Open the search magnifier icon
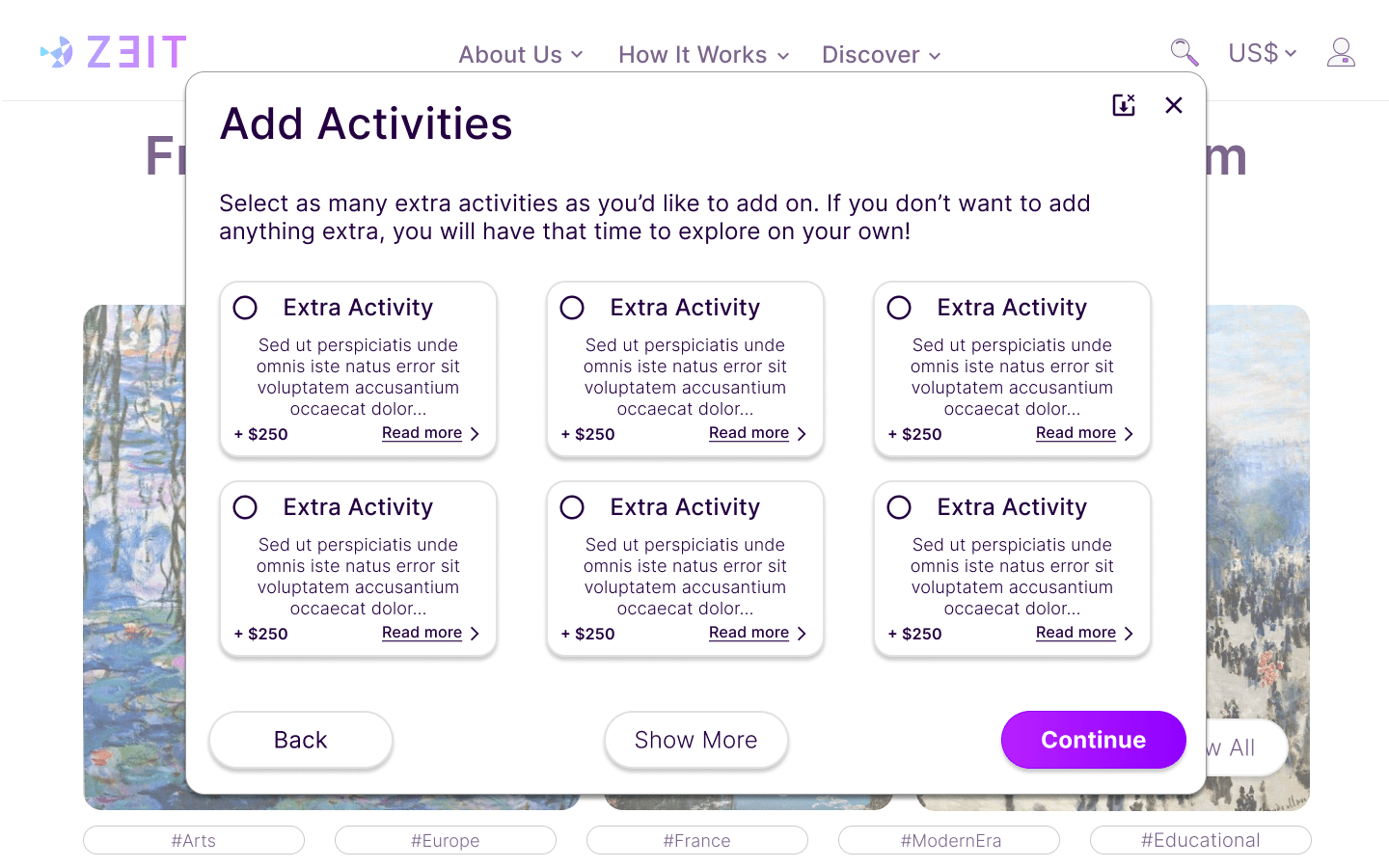 (x=1184, y=53)
